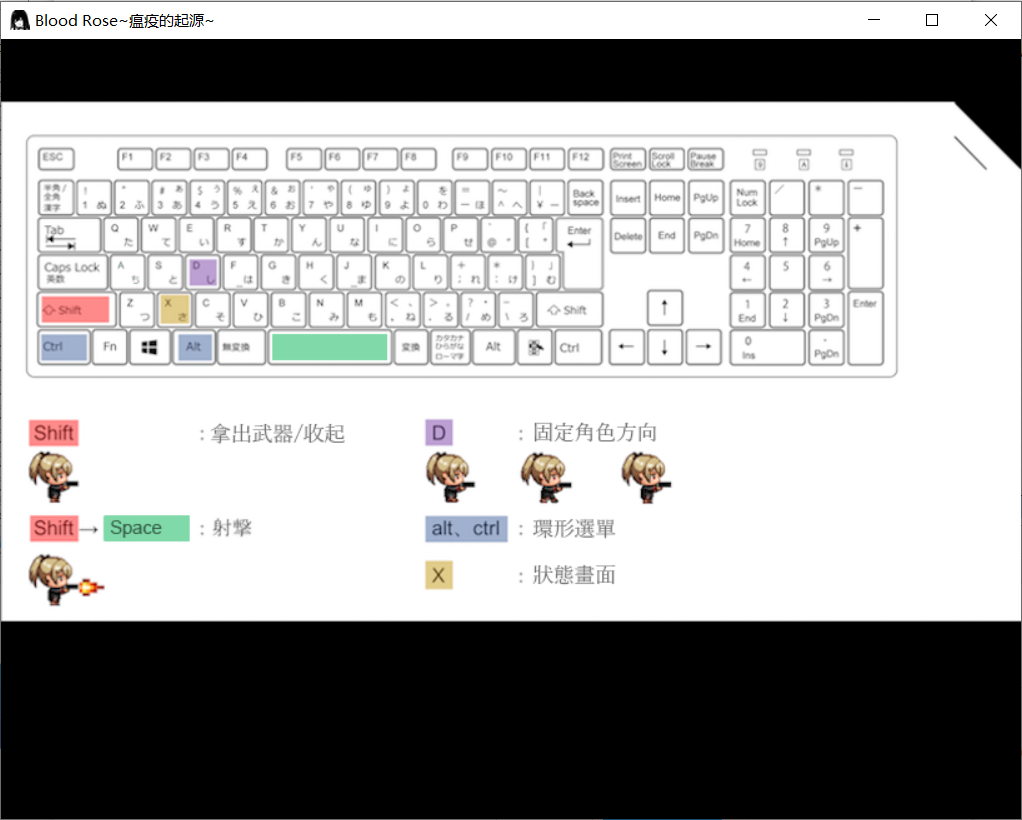The height and width of the screenshot is (820, 1022).
Task: Minimize the Blood Rose window
Action: click(874, 20)
